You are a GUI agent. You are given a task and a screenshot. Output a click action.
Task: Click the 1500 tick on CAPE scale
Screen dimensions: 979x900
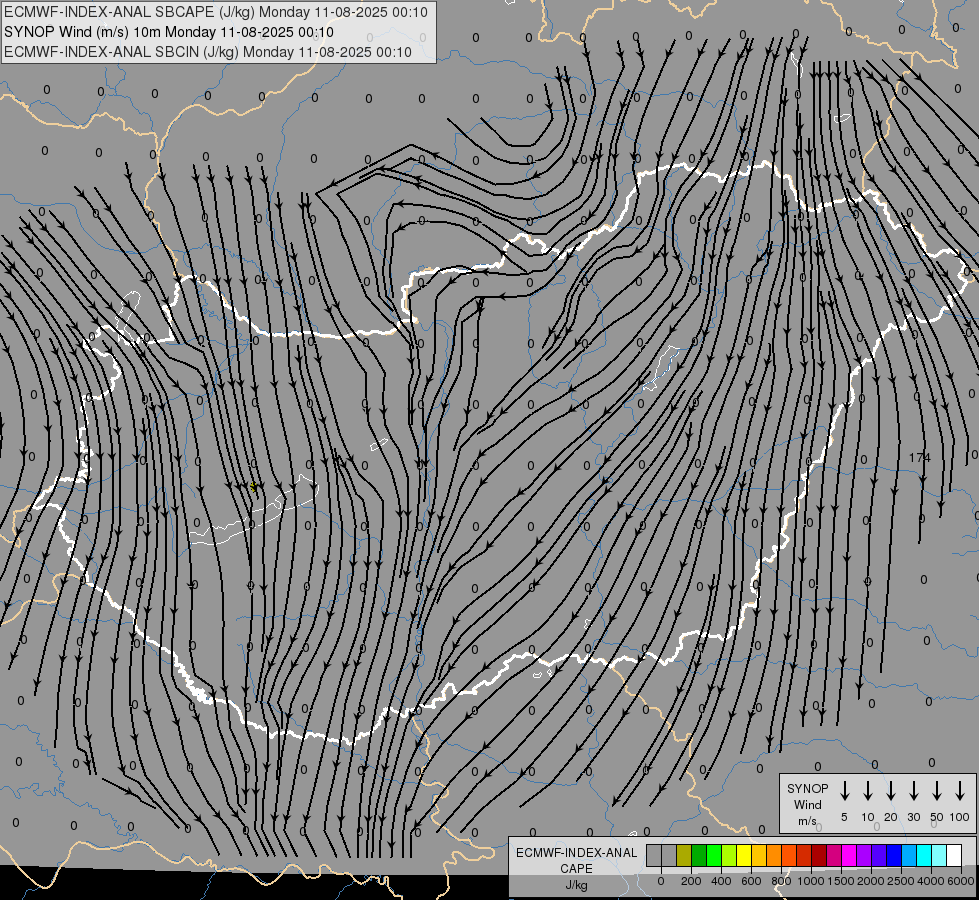[x=841, y=881]
